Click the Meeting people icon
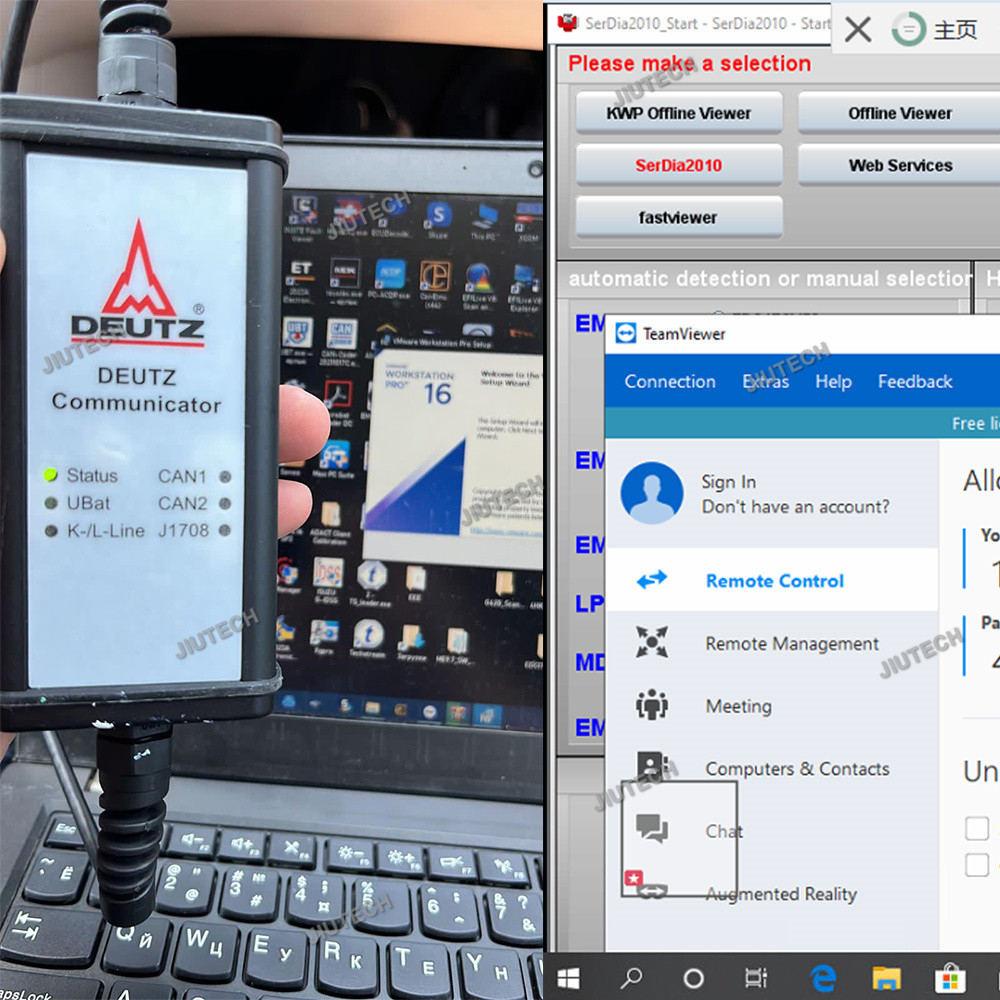The width and height of the screenshot is (1000, 1000). [x=652, y=705]
